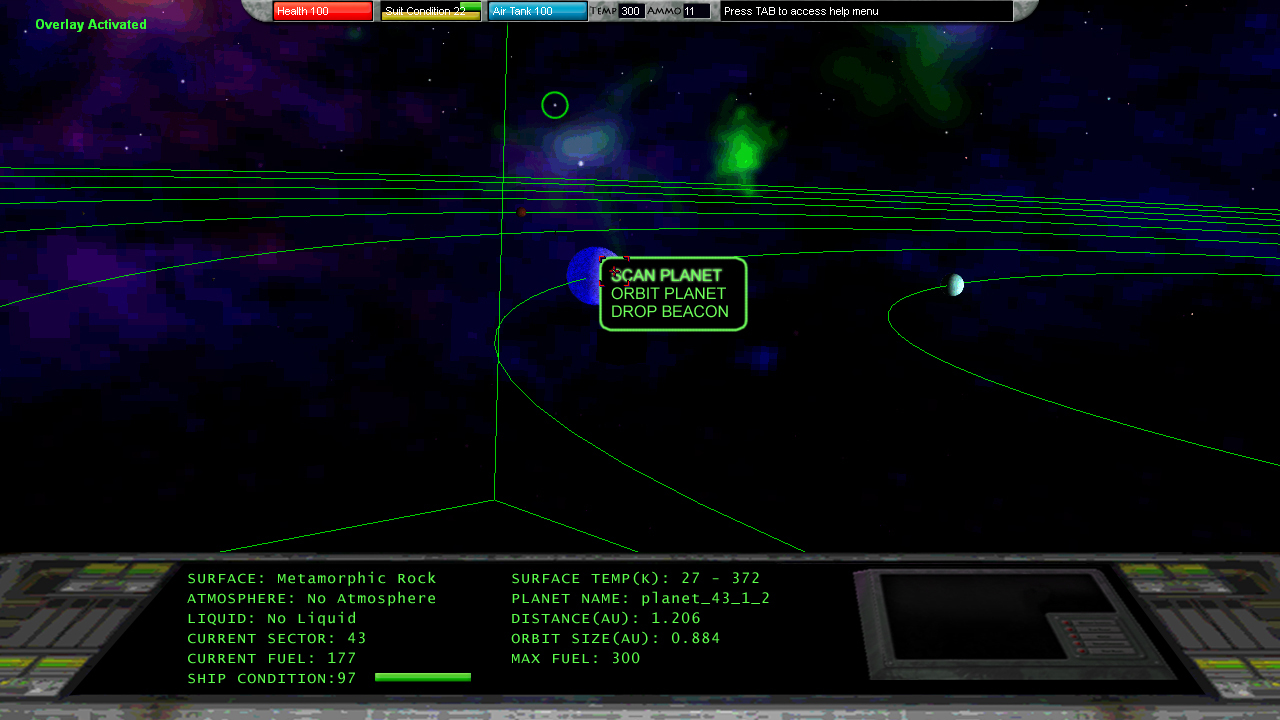Click the yellow Suit Condition bar
1280x720 pixels.
pyautogui.click(x=430, y=11)
